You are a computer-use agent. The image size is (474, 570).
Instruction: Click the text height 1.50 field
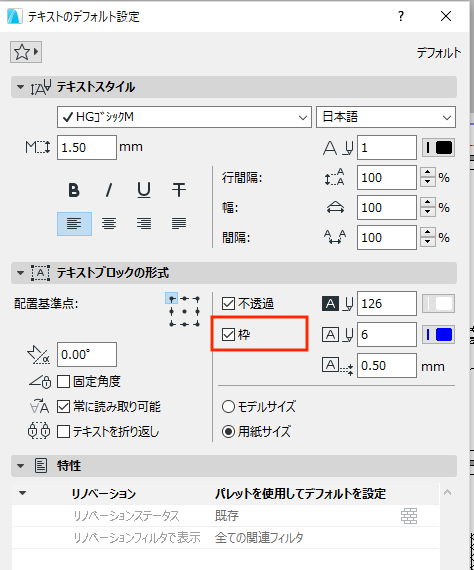pos(87,148)
